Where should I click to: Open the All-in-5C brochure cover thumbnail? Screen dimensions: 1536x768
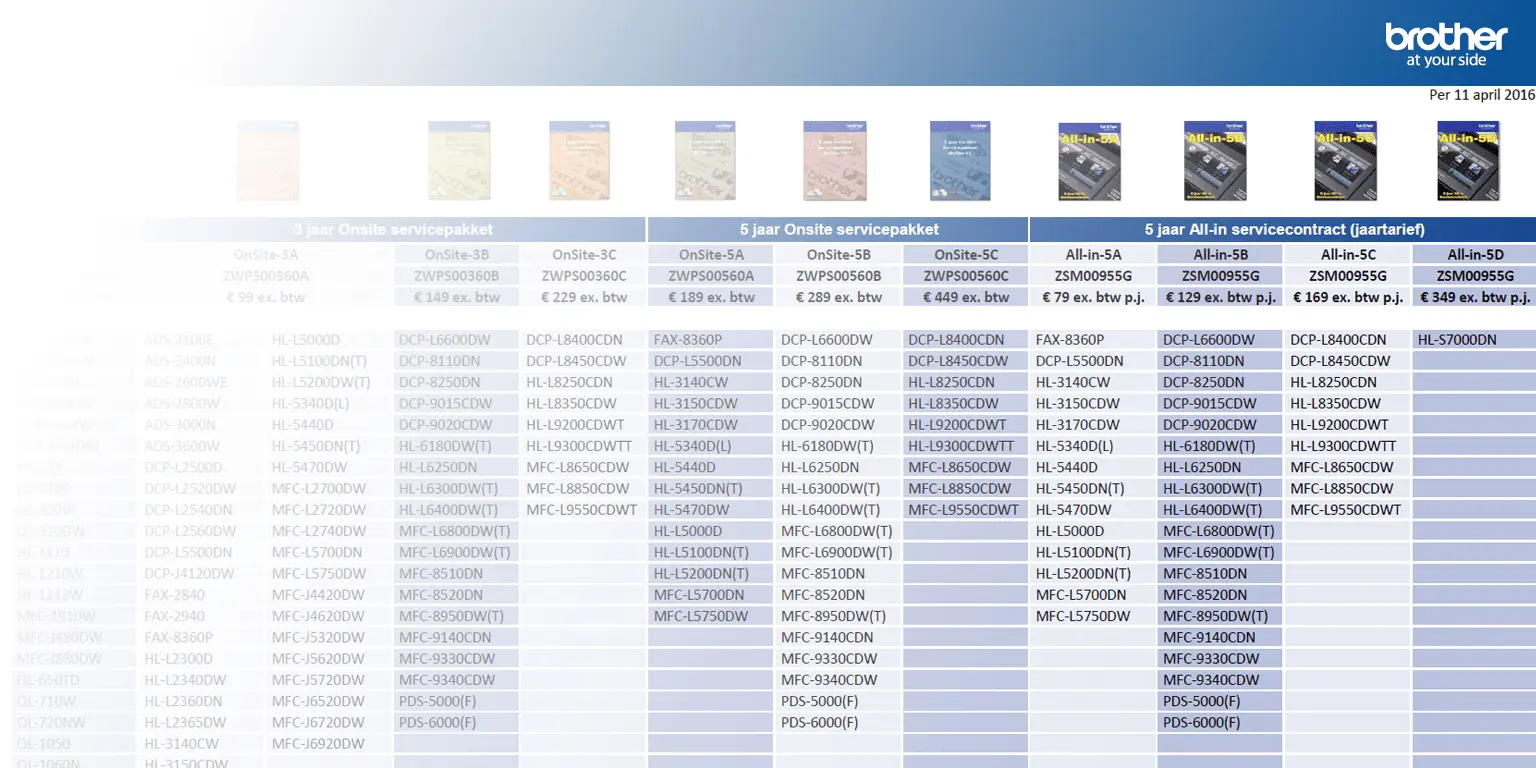(x=1345, y=161)
